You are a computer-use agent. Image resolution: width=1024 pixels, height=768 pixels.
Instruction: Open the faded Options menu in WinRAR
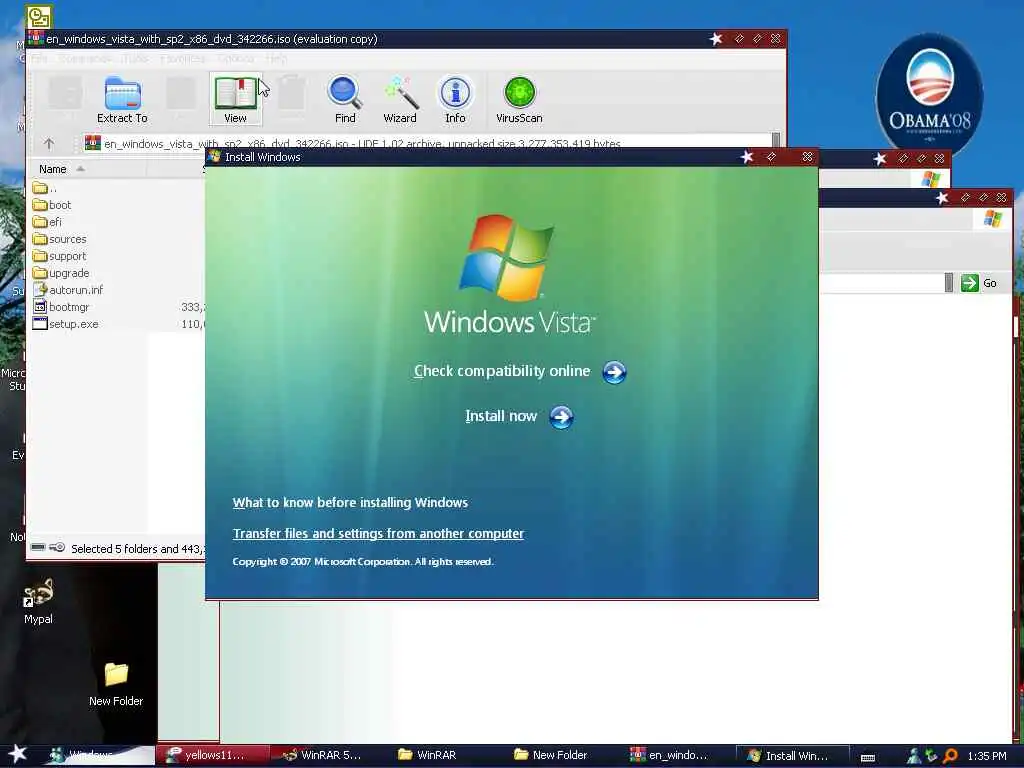tap(235, 59)
